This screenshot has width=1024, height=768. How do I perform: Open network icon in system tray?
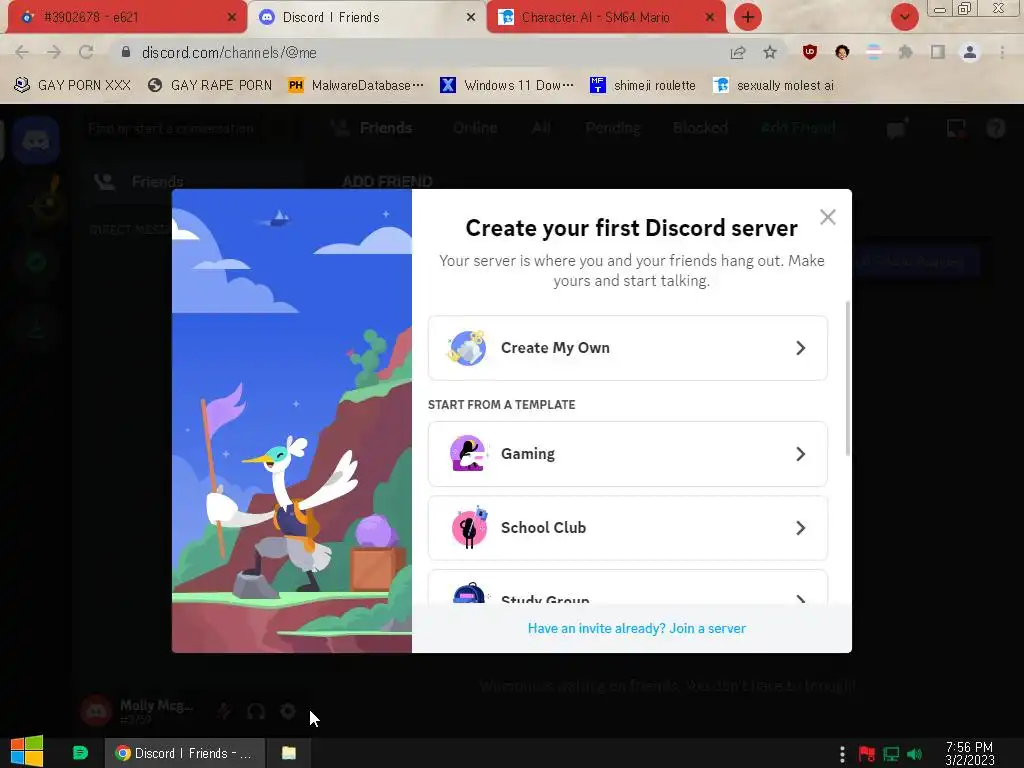891,754
